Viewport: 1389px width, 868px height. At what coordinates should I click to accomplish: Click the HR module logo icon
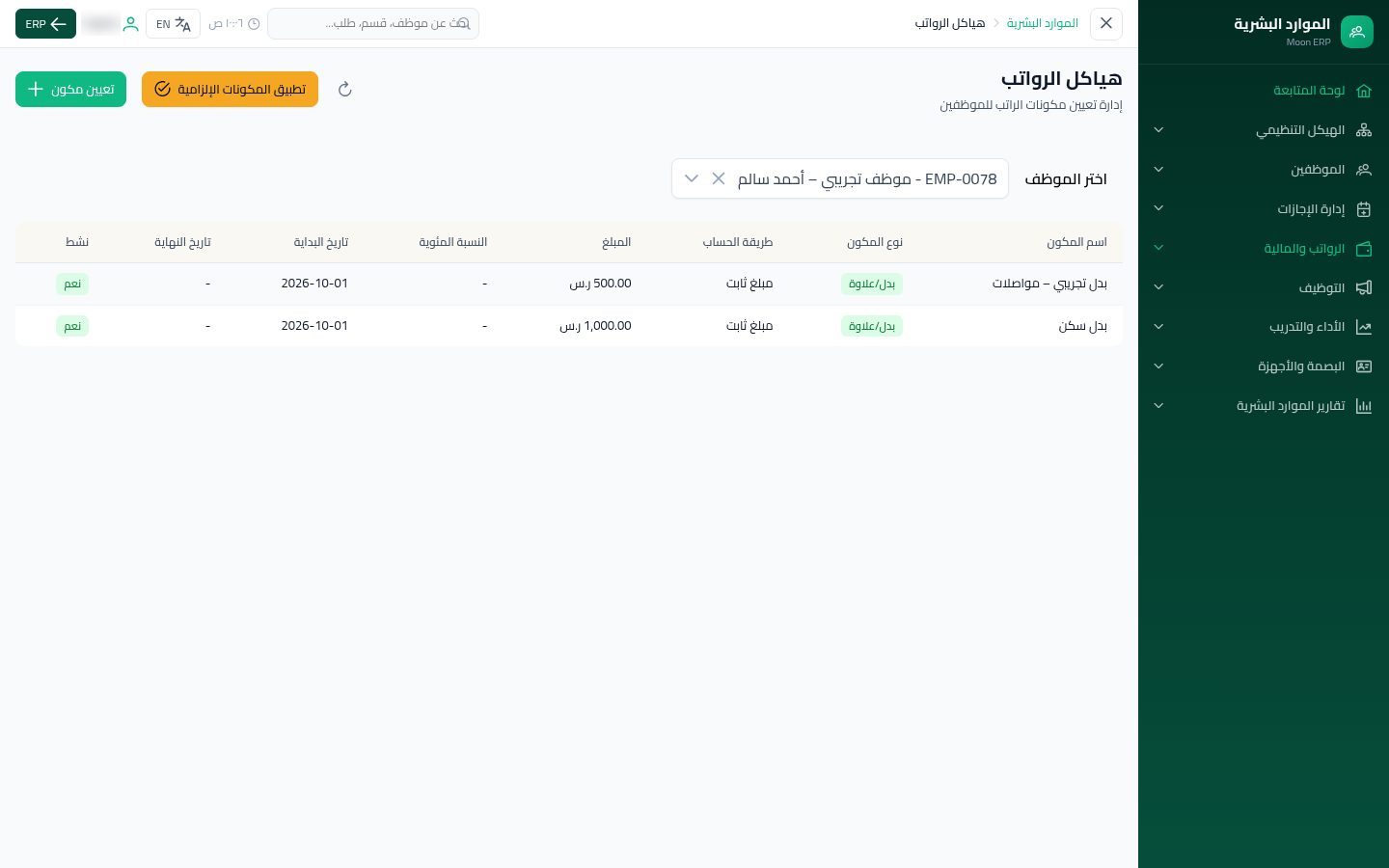click(x=1356, y=31)
